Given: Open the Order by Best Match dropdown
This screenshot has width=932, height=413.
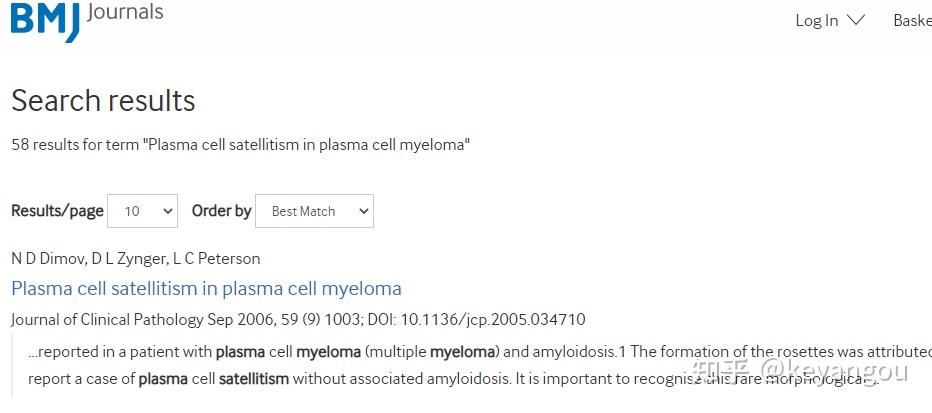Looking at the screenshot, I should (x=314, y=211).
